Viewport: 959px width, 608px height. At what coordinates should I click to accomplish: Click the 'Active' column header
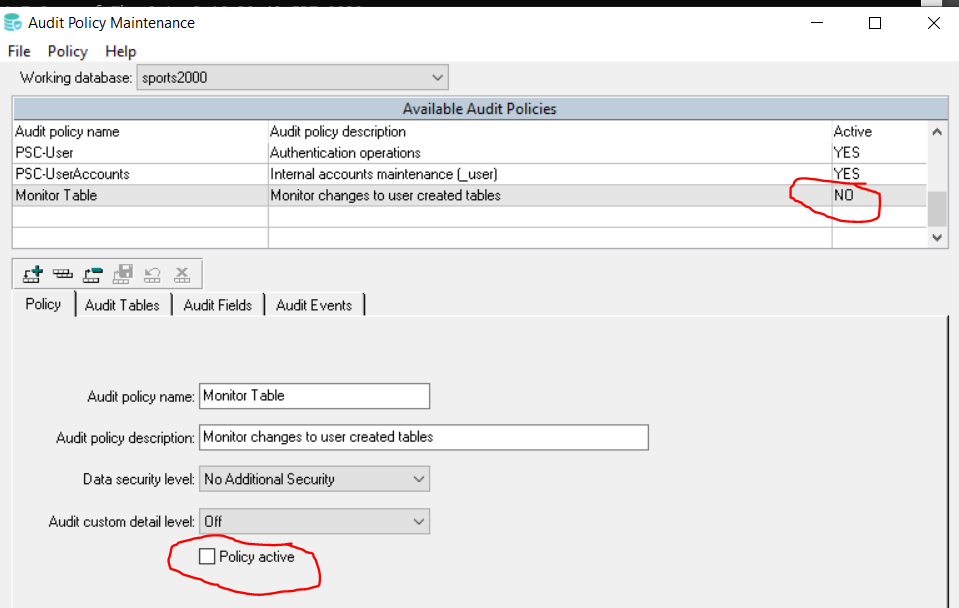pyautogui.click(x=879, y=132)
